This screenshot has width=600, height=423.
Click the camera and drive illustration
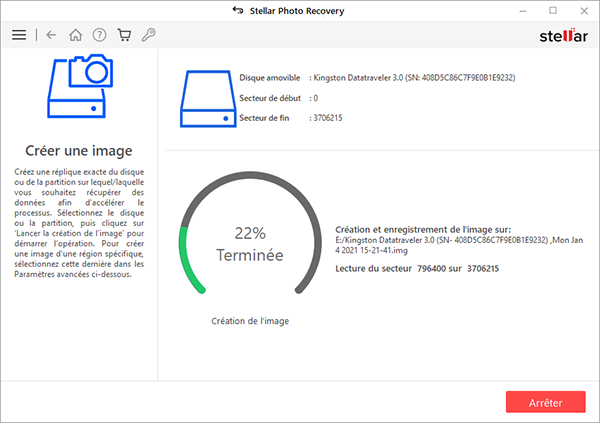[x=80, y=86]
